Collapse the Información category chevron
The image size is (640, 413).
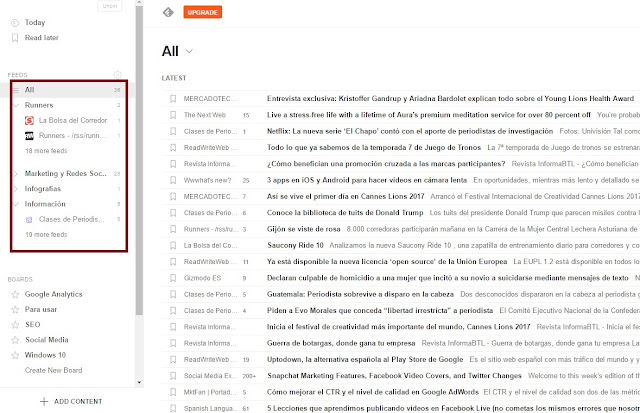16,204
